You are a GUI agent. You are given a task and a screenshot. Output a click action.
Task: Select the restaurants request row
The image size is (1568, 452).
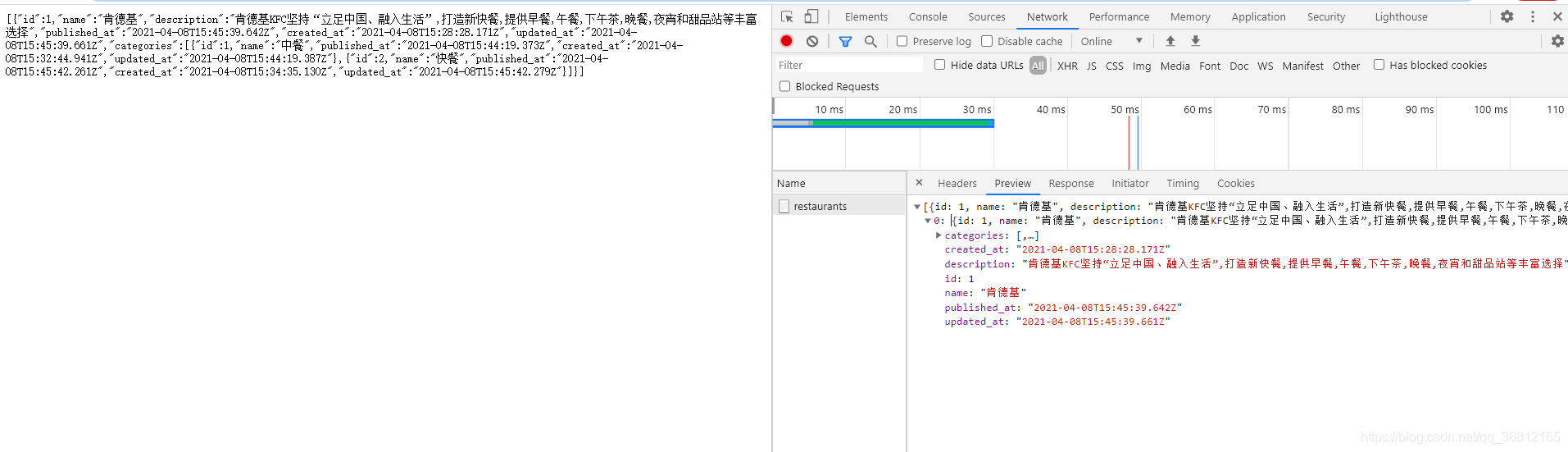pyautogui.click(x=839, y=206)
